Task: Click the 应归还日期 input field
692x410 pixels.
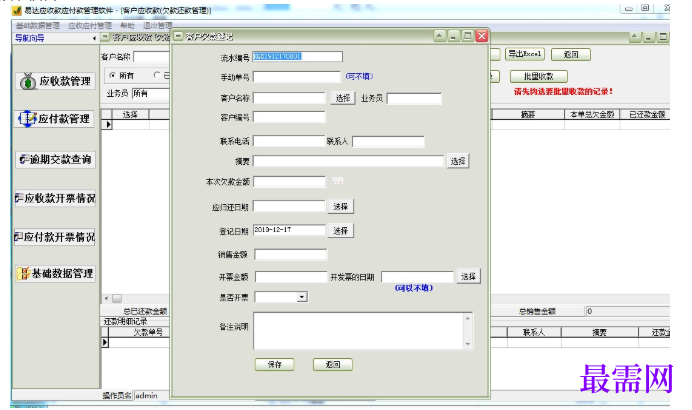Action: pos(289,206)
